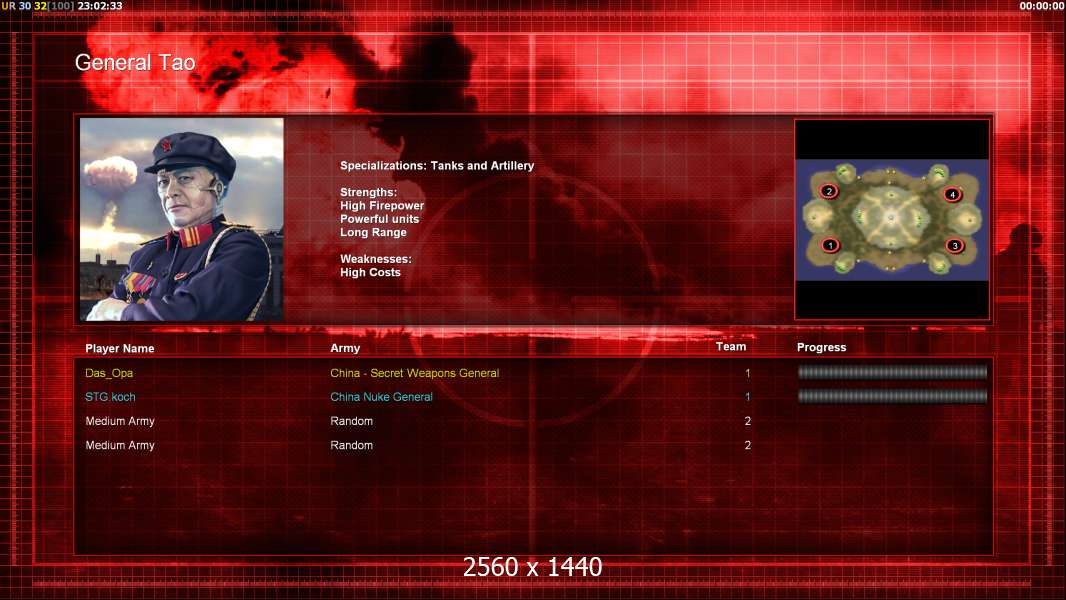1066x600 pixels.
Task: Click start position marker 2 on minimap
Action: (x=829, y=191)
